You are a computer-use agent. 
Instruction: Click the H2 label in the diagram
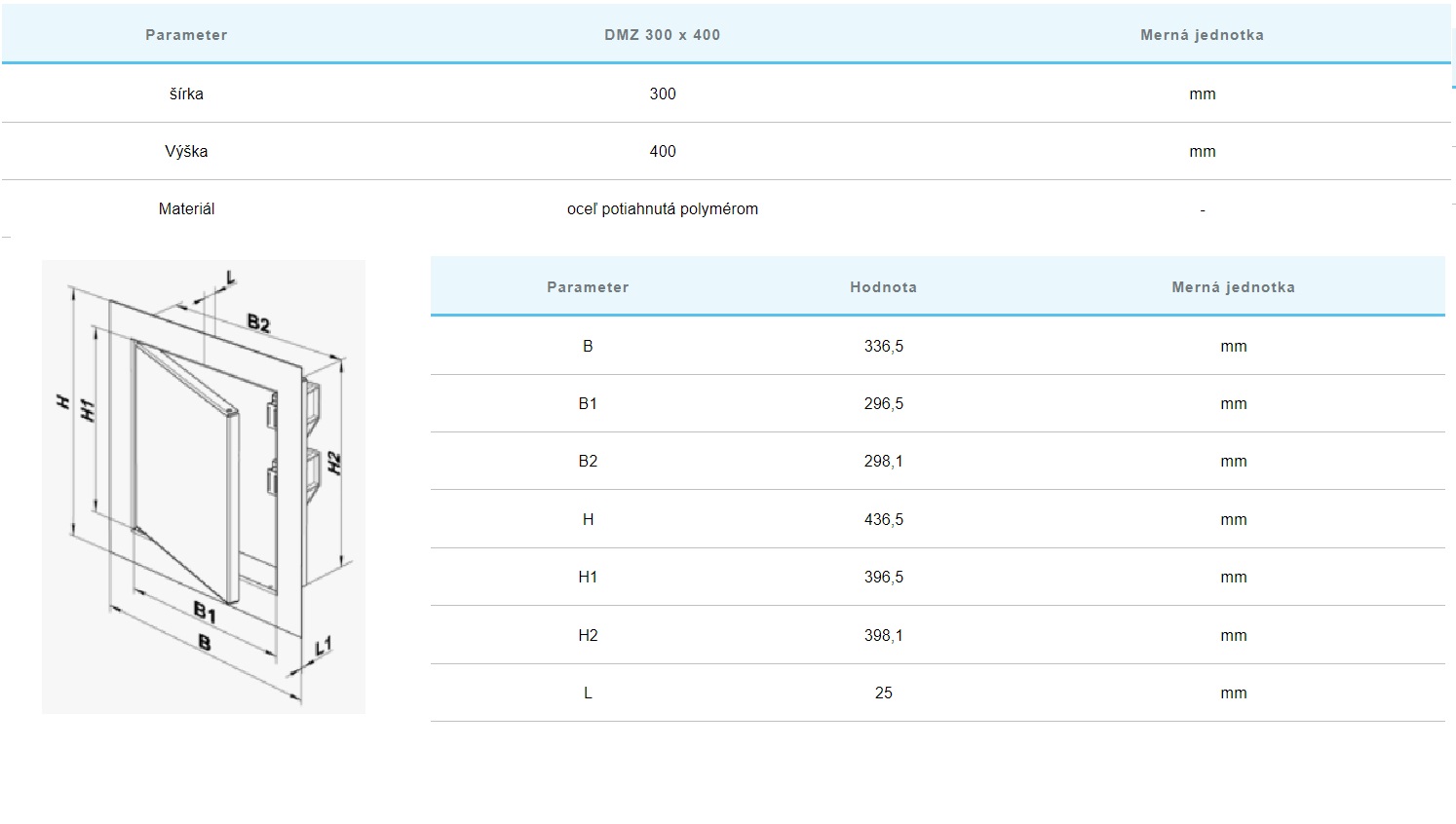pyautogui.click(x=334, y=463)
